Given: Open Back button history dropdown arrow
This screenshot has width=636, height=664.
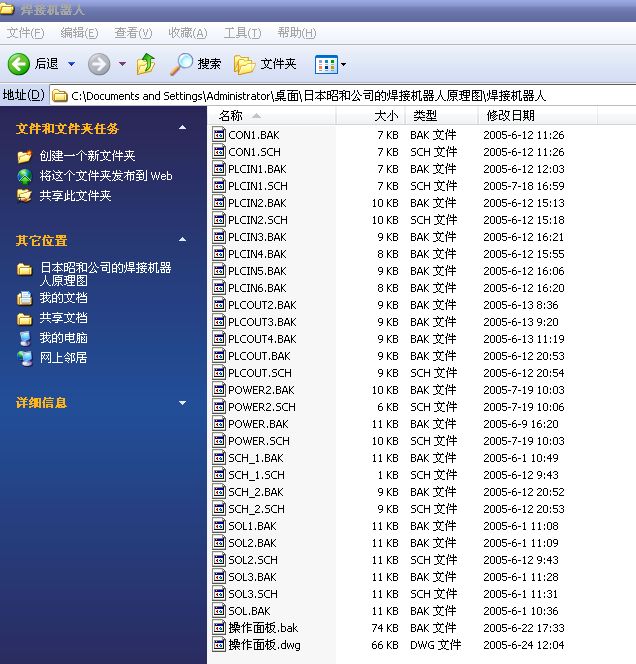Looking at the screenshot, I should 71,64.
